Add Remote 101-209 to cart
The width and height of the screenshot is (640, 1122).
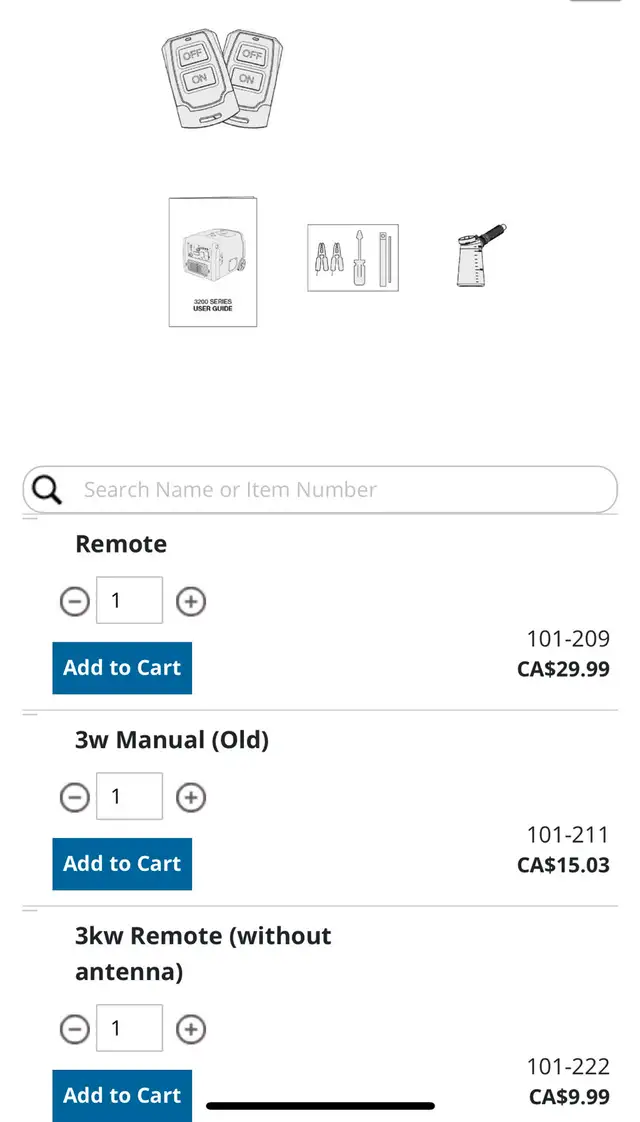[122, 668]
